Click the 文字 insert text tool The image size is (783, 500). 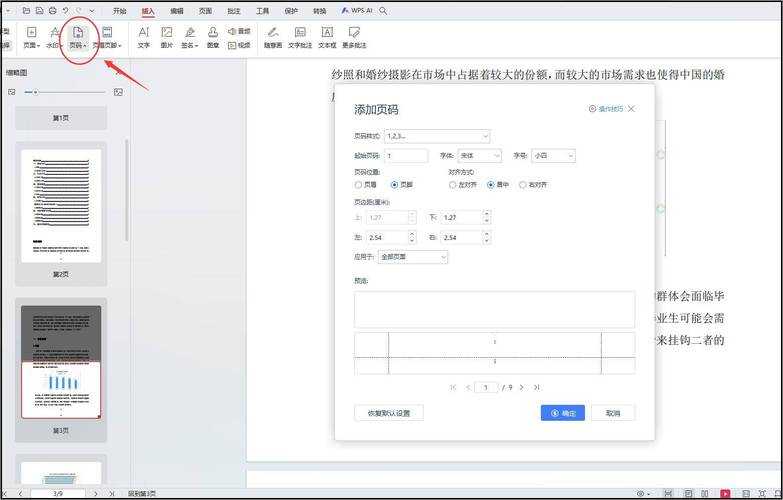[144, 38]
